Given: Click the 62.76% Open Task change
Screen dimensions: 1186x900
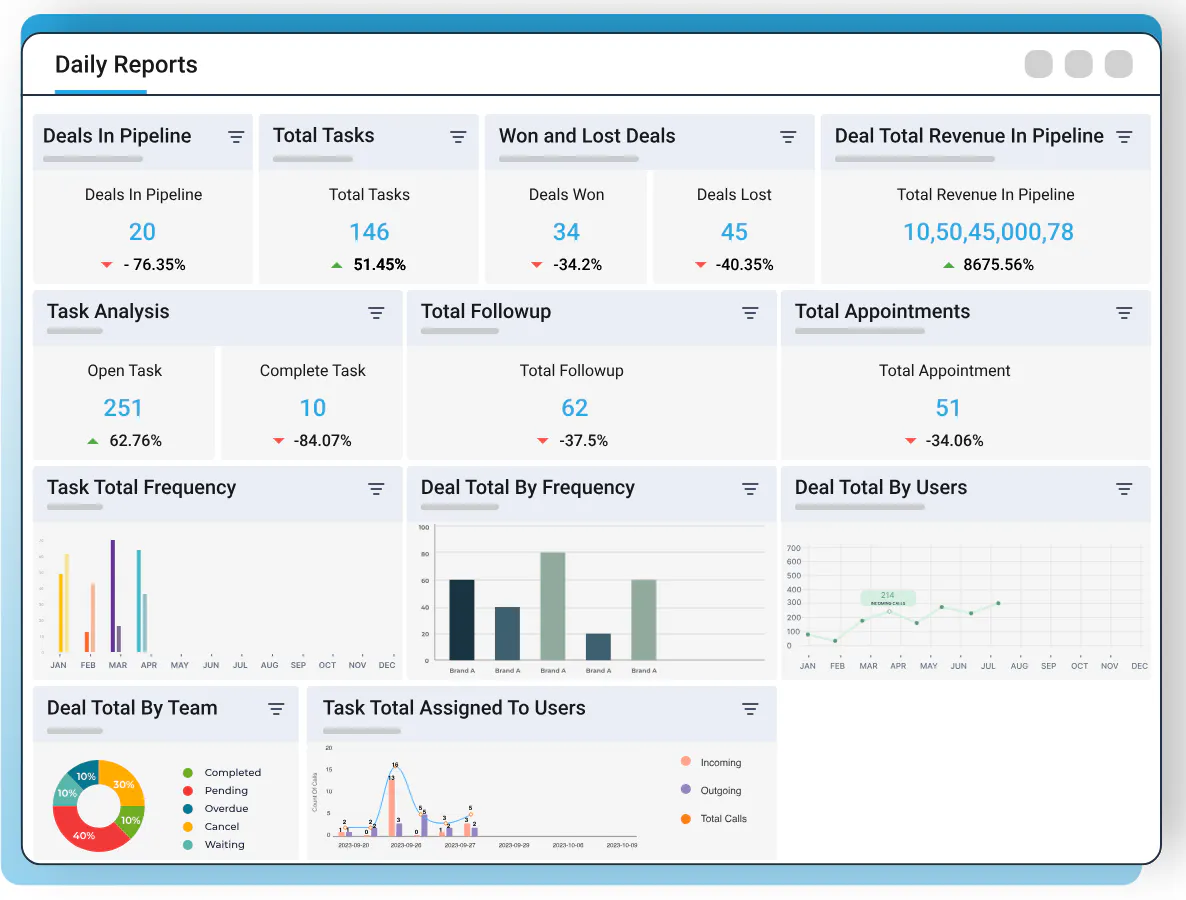Looking at the screenshot, I should pos(135,441).
